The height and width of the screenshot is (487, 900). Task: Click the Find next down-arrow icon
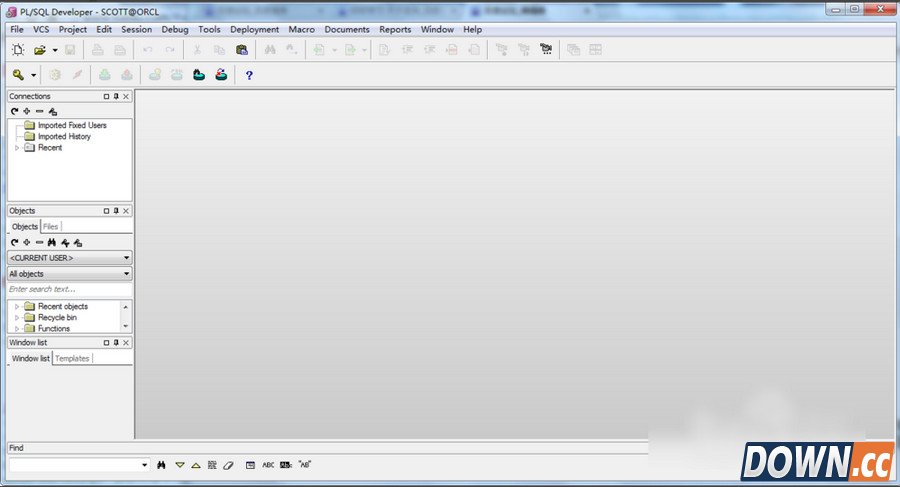(x=180, y=465)
